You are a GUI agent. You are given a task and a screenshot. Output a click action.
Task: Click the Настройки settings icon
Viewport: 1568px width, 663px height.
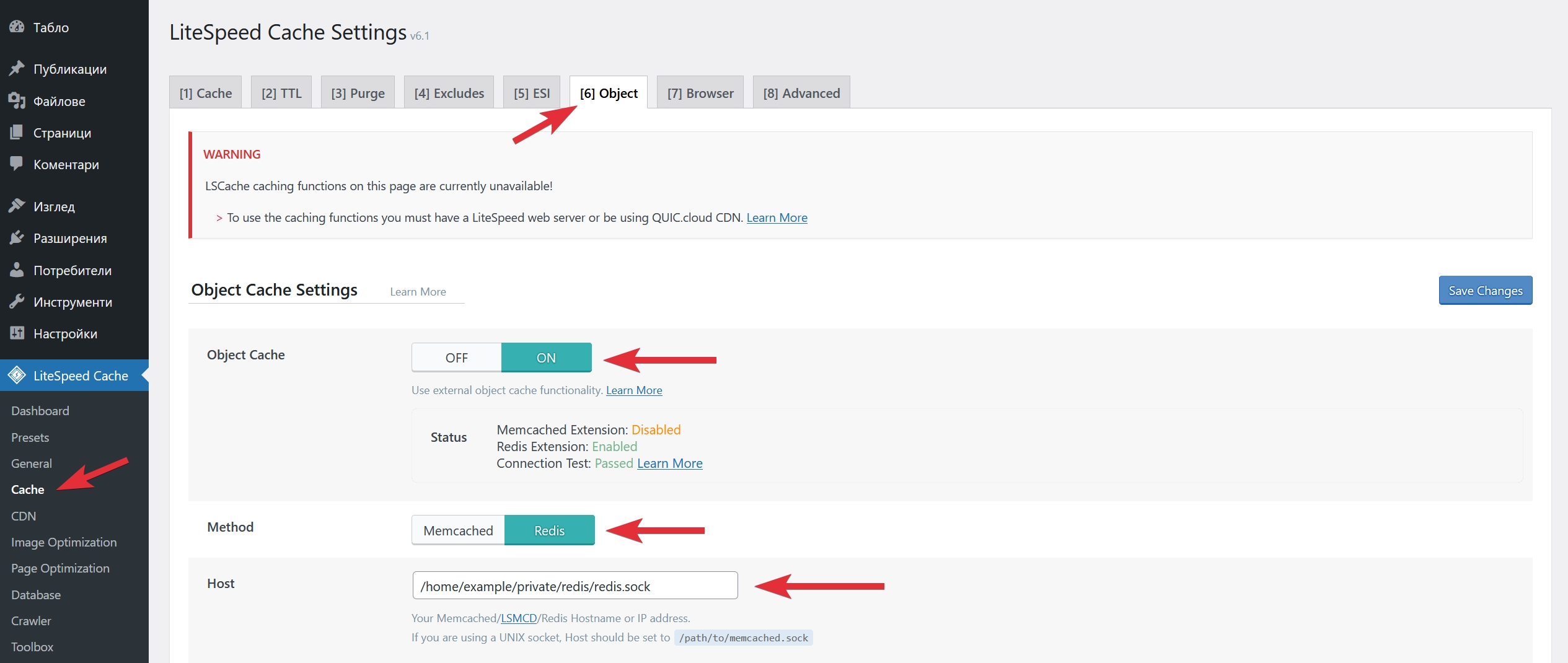(x=17, y=333)
